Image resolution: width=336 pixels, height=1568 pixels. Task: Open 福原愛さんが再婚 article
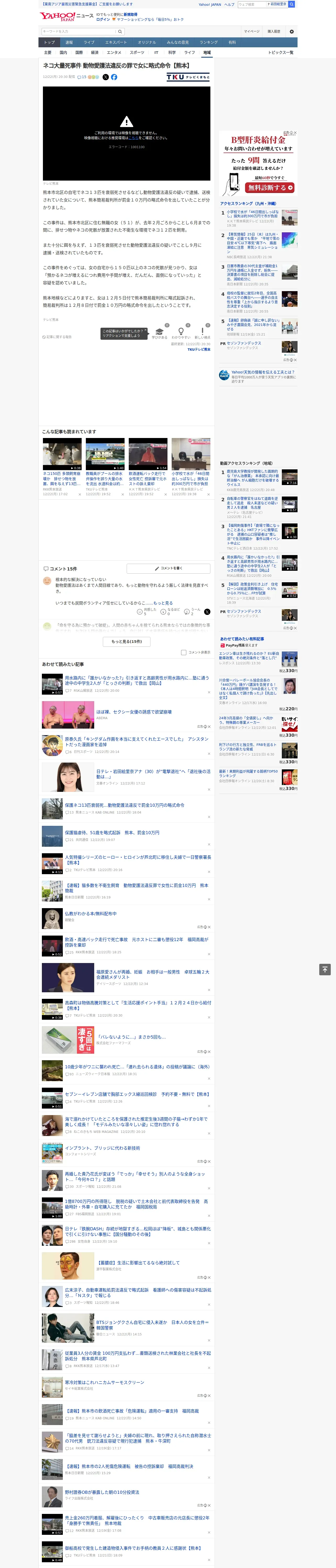pos(153,975)
